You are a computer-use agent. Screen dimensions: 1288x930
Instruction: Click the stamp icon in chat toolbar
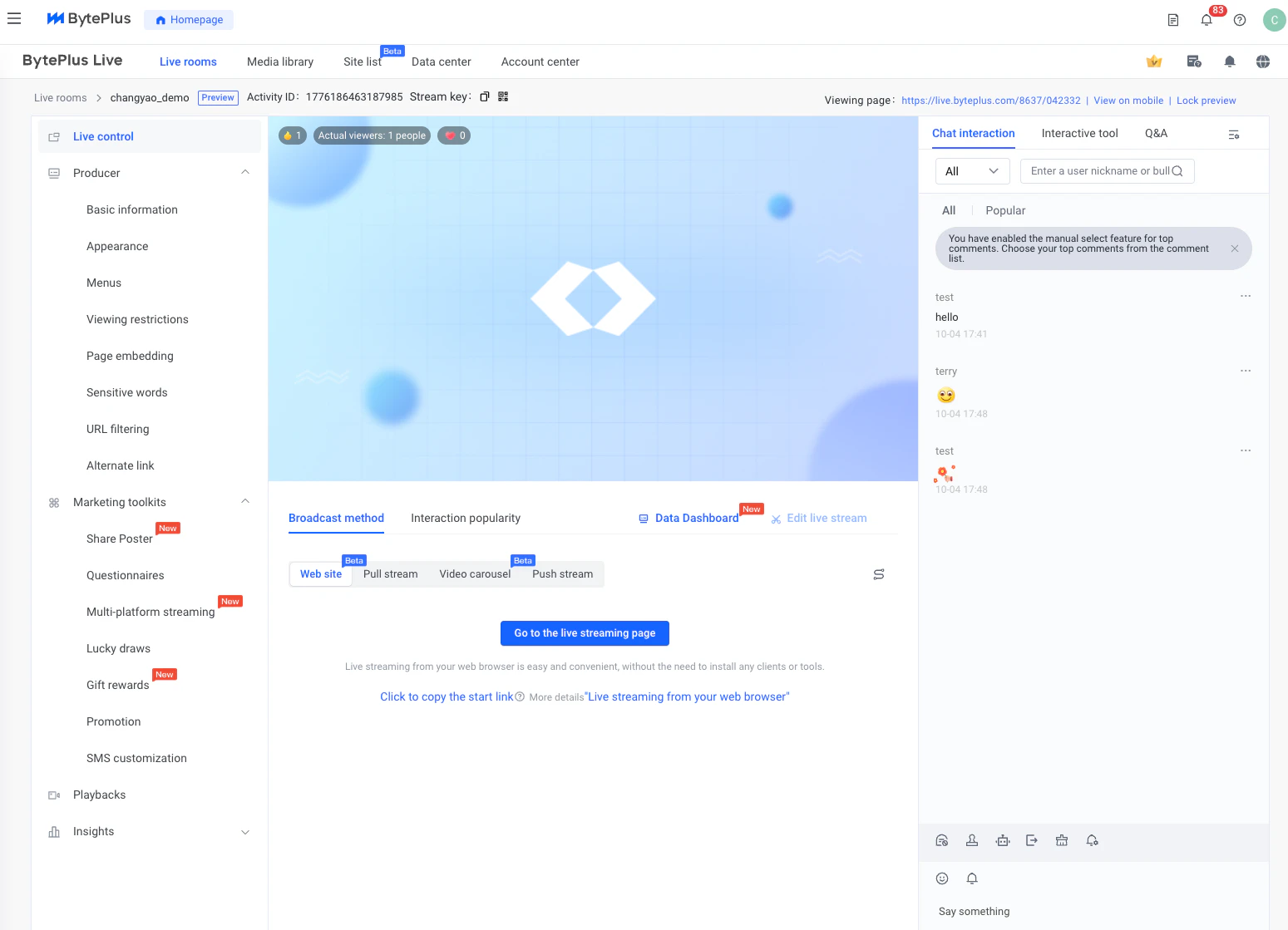[972, 840]
